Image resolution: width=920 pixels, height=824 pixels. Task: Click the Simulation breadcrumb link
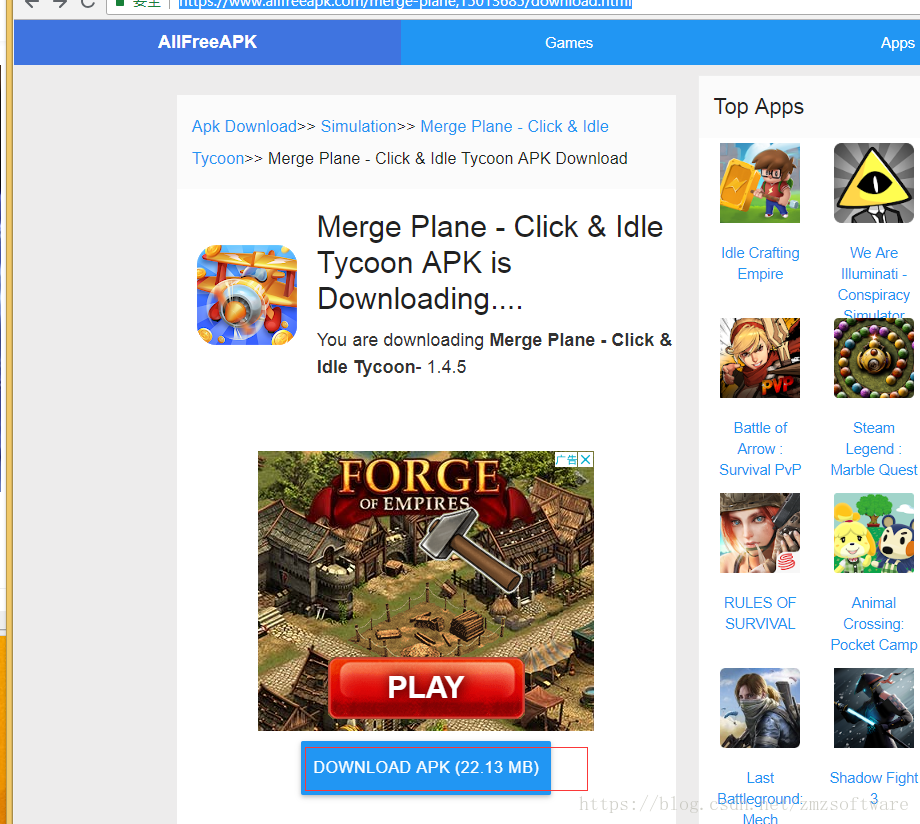pos(358,126)
